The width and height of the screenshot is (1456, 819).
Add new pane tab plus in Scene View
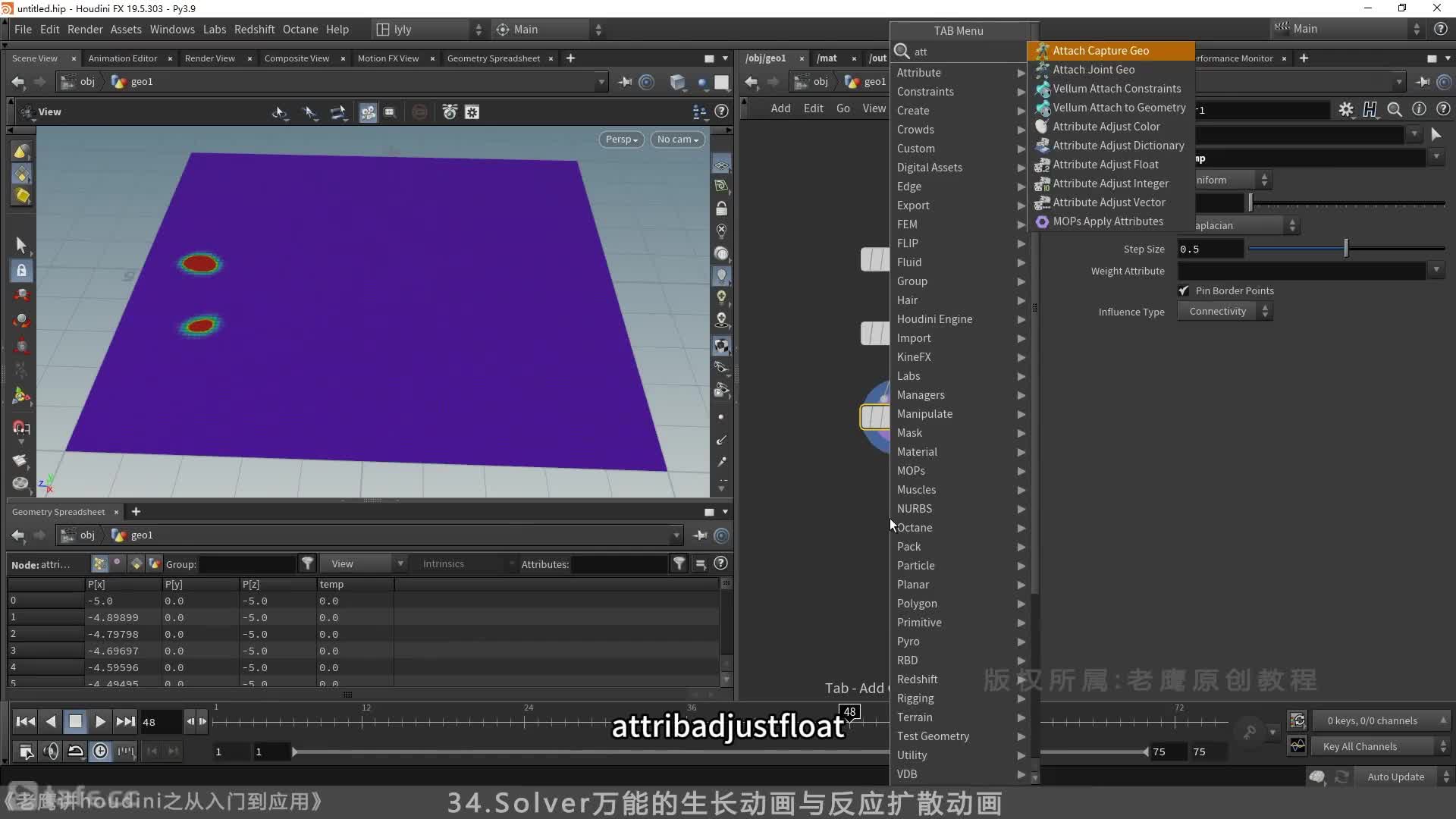point(570,58)
